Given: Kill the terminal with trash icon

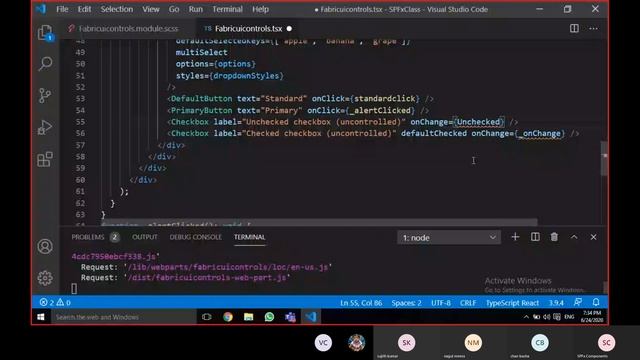Looking at the screenshot, I should point(554,237).
